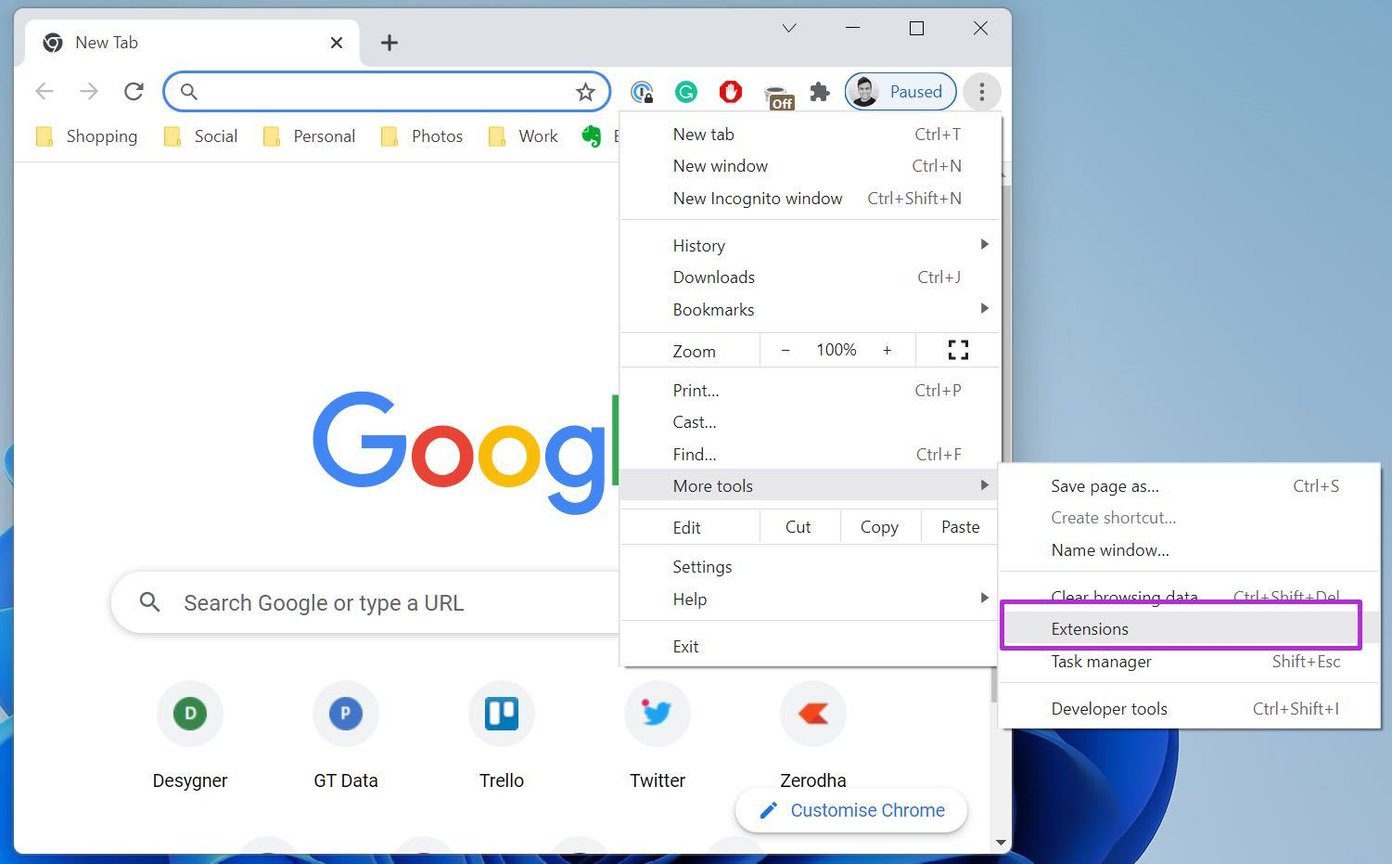Open the Work bookmarks folder
The width and height of the screenshot is (1392, 864).
tap(523, 136)
